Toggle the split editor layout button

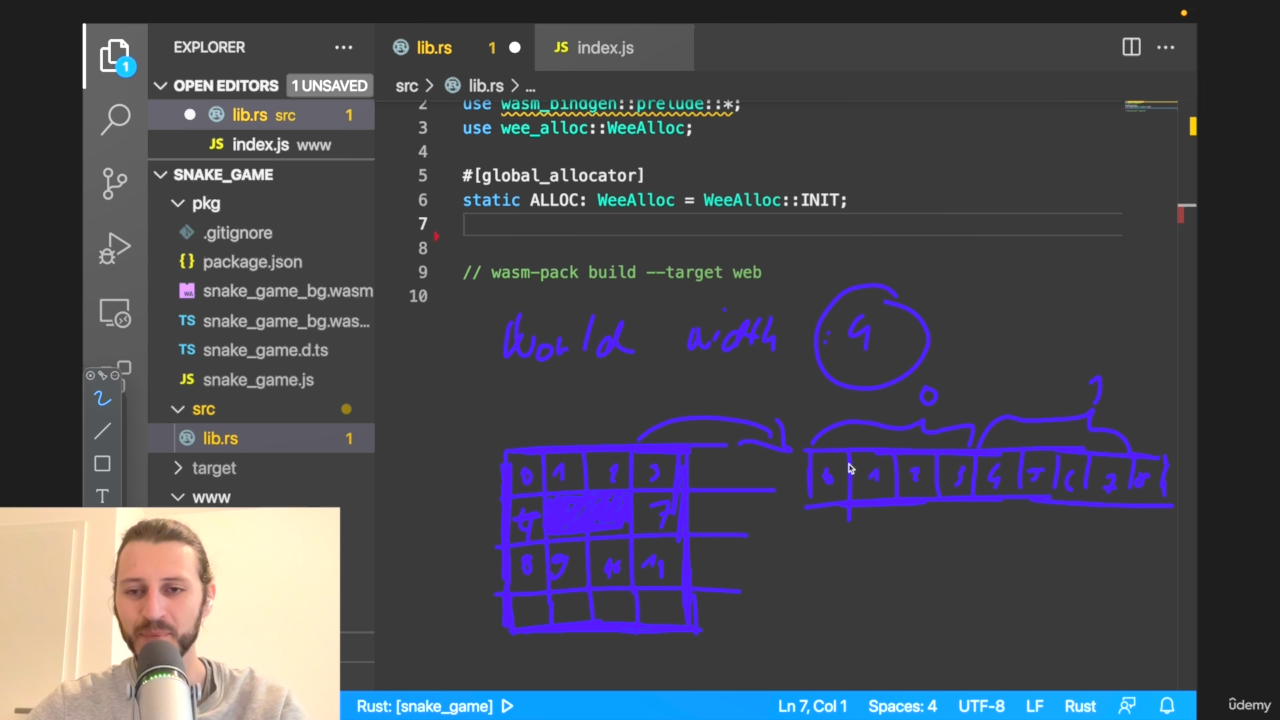pyautogui.click(x=1131, y=47)
